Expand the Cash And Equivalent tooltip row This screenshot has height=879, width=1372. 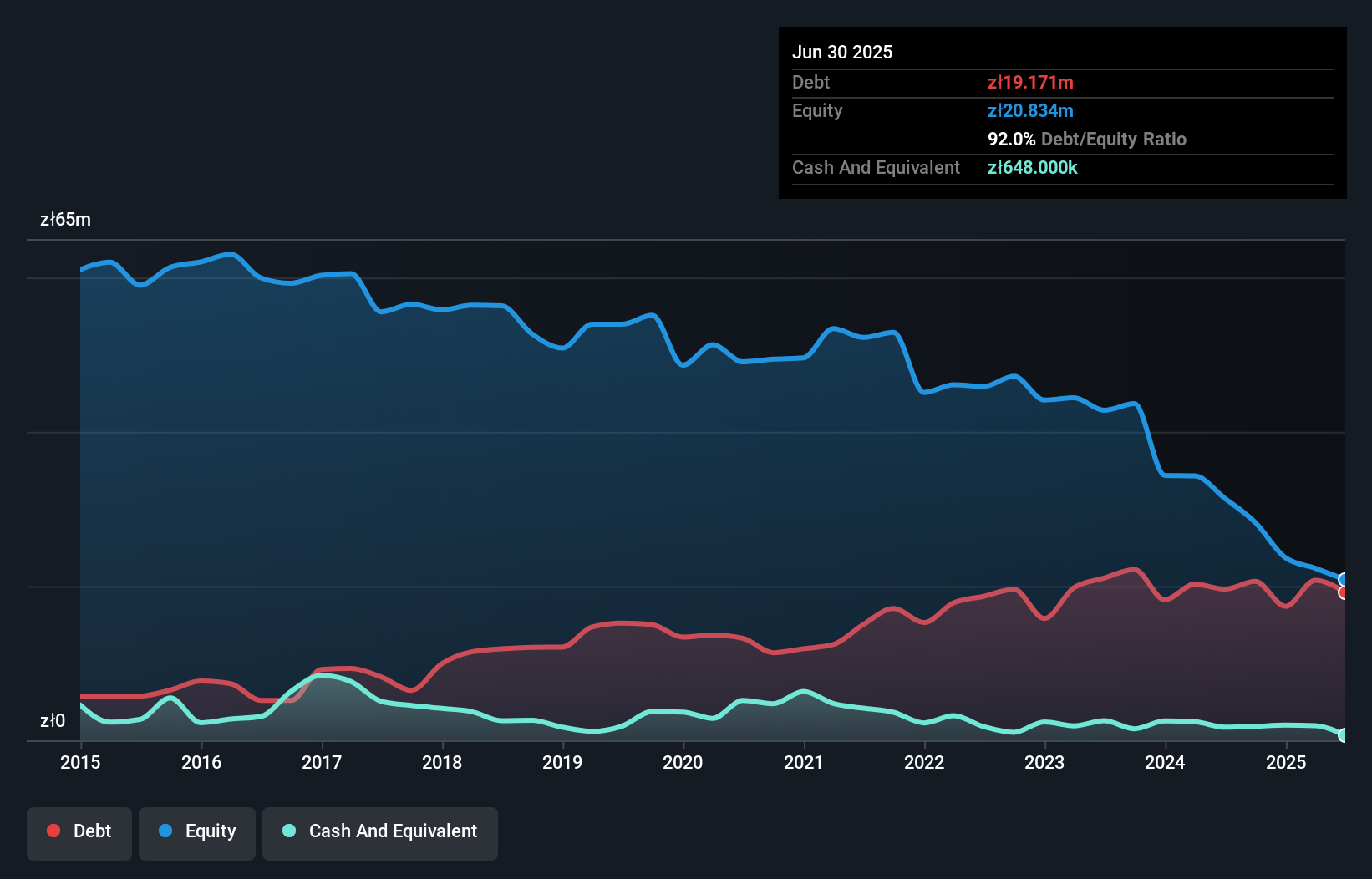[876, 167]
